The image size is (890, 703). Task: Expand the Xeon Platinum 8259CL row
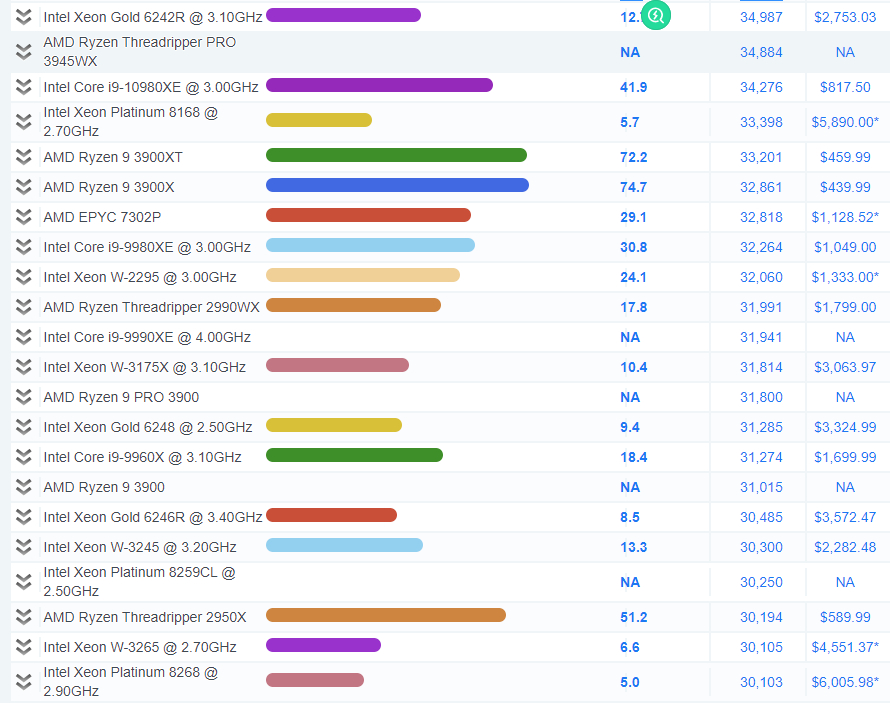coord(23,582)
